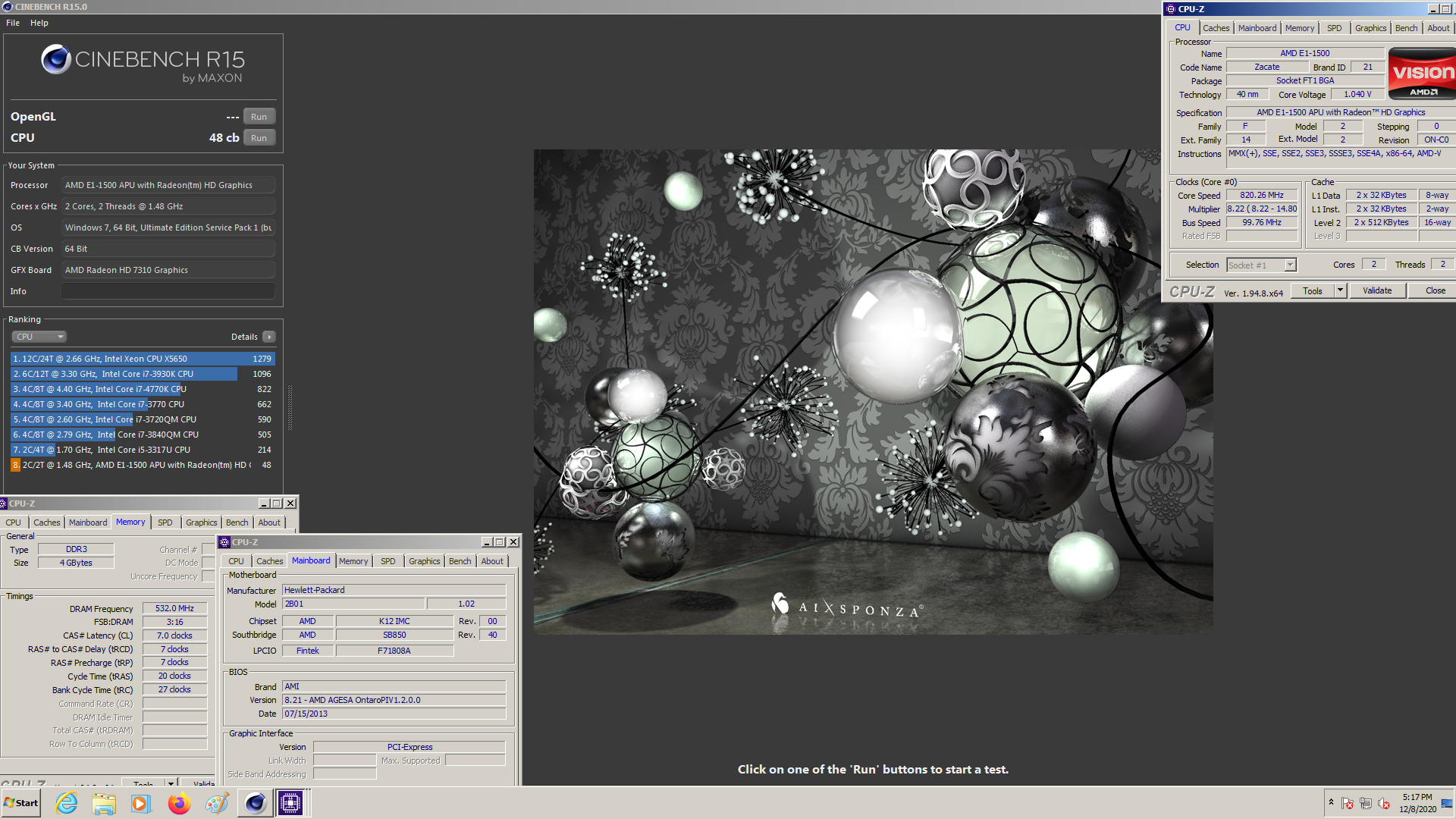1456x819 pixels.
Task: Open Windows Explorer folder icon in taskbar
Action: pyautogui.click(x=104, y=803)
